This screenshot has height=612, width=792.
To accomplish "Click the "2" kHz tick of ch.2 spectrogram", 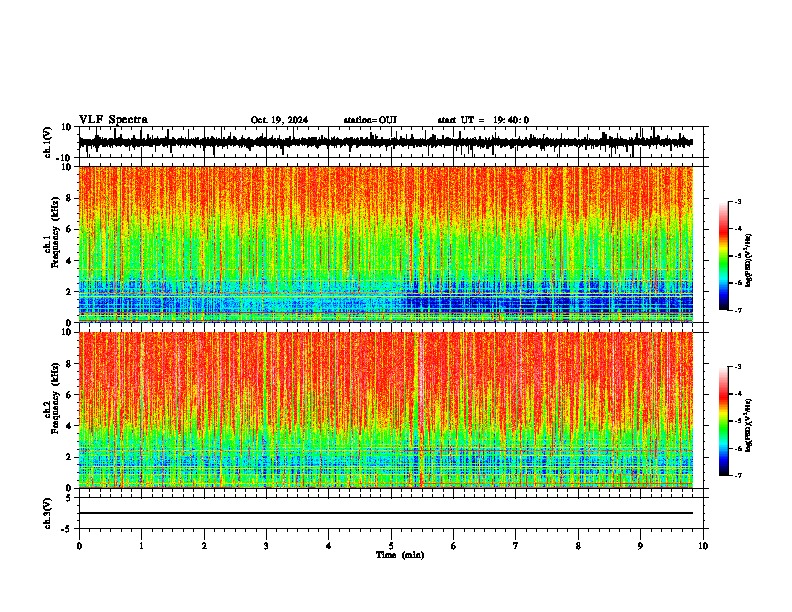I will click(x=70, y=457).
